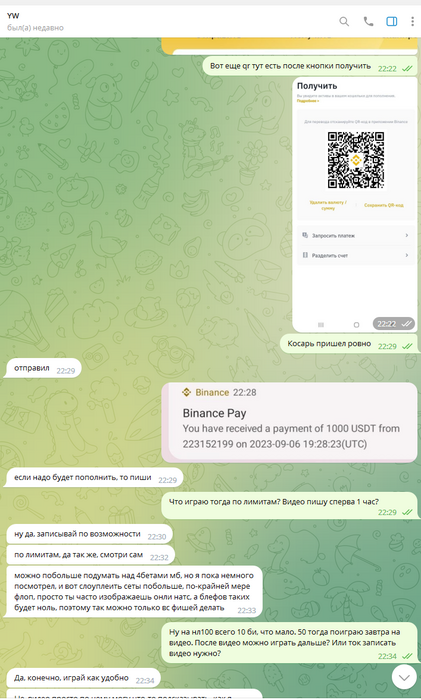Click the Binance logo inside QR code
This screenshot has width=421, height=700.
pyautogui.click(x=355, y=160)
